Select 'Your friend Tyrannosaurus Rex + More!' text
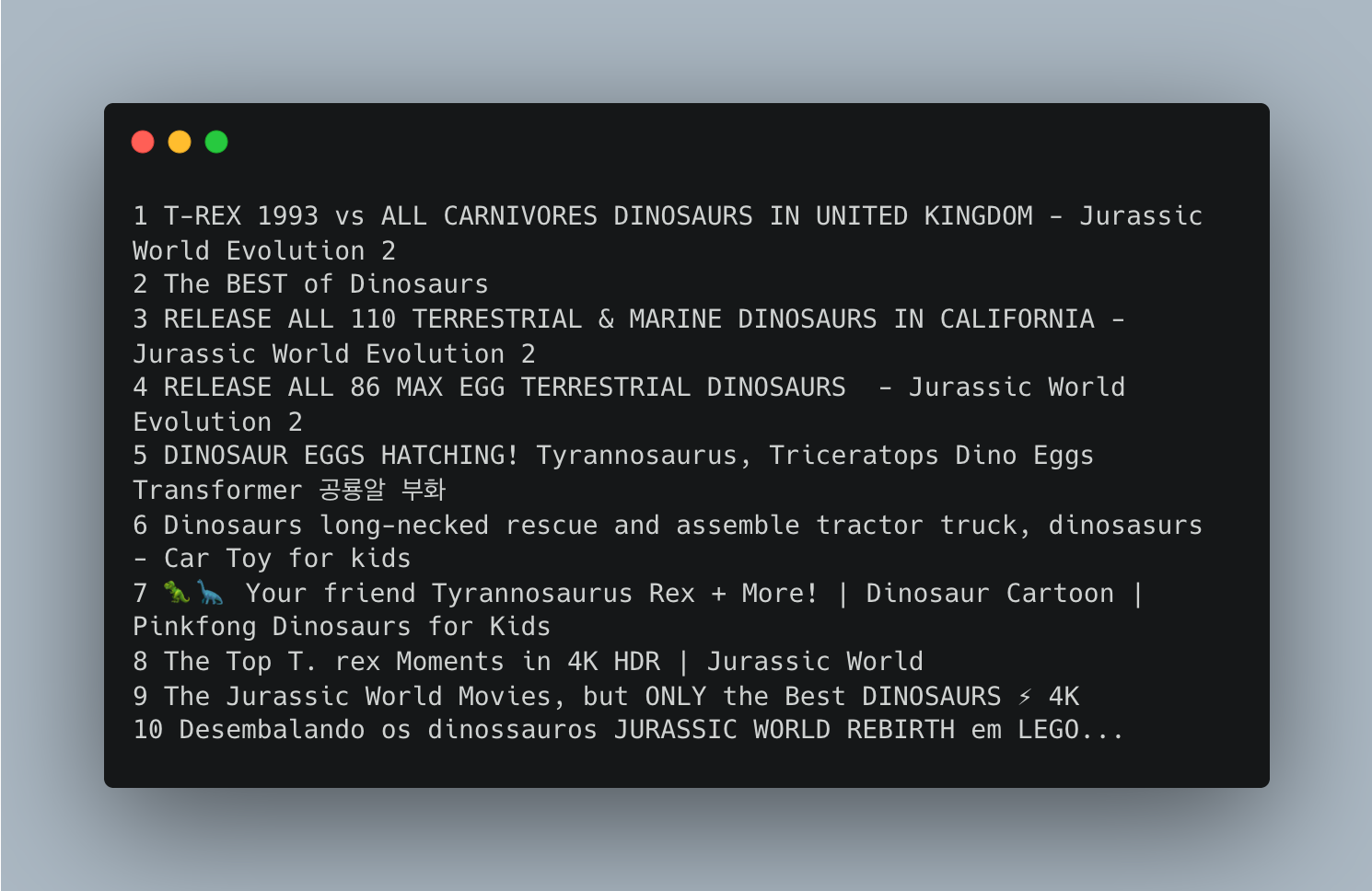Viewport: 1372px width, 891px height. pos(530,594)
